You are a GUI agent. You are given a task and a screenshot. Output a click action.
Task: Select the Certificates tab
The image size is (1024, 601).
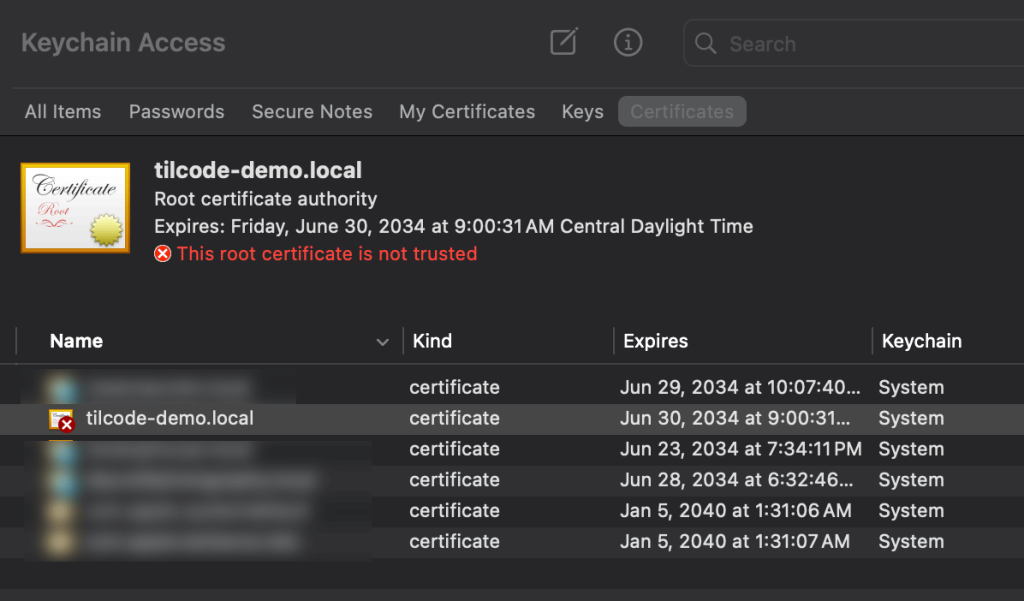(682, 112)
